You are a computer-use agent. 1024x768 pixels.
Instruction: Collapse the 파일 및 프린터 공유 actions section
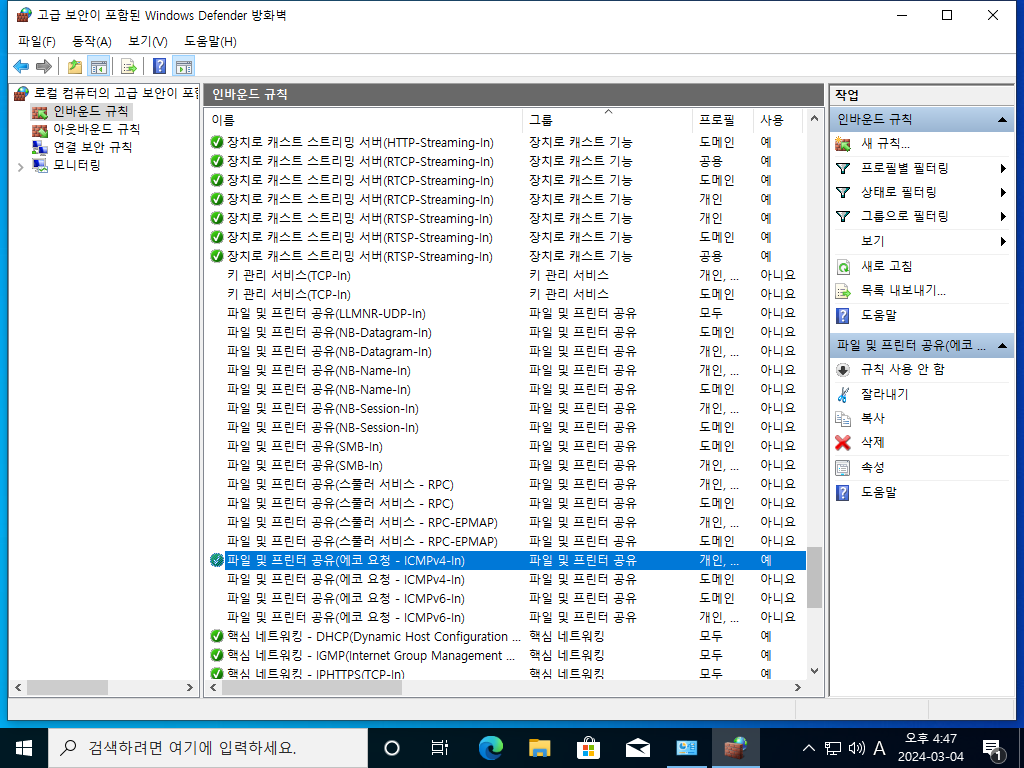pos(1002,345)
